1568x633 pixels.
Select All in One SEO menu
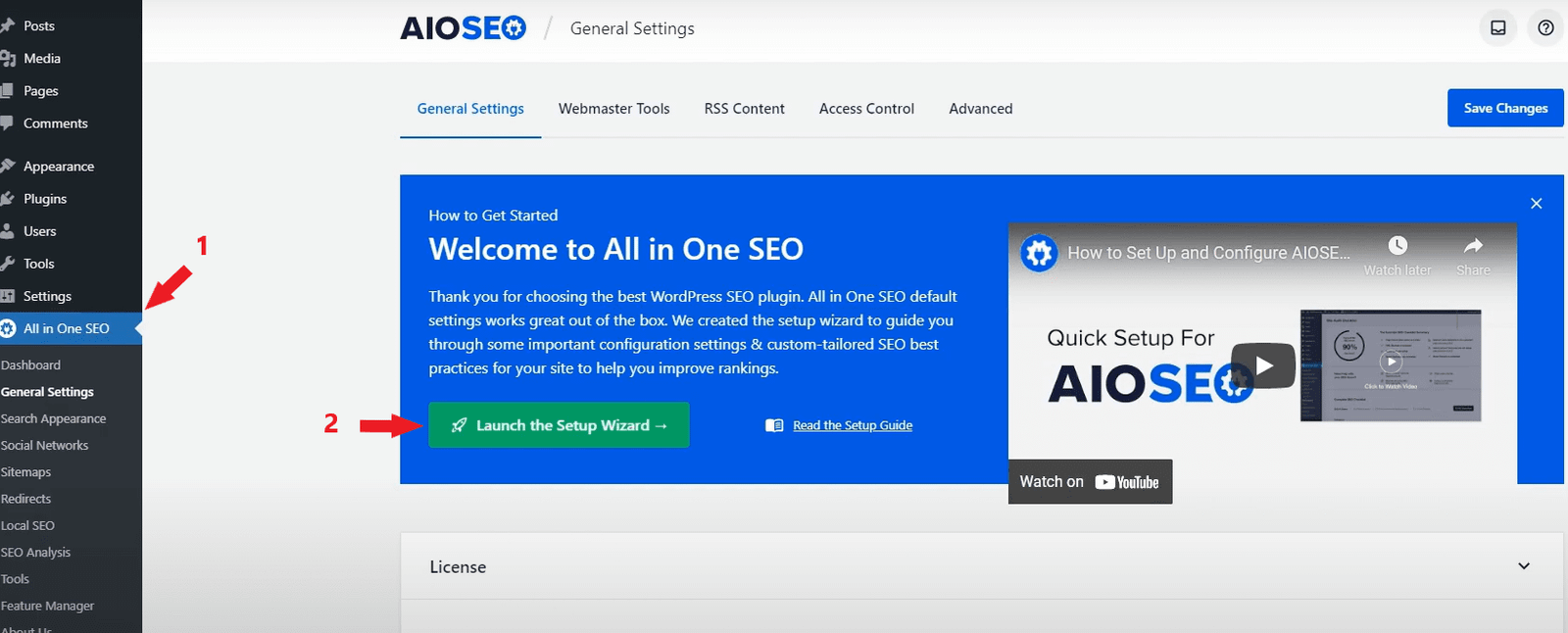[71, 328]
